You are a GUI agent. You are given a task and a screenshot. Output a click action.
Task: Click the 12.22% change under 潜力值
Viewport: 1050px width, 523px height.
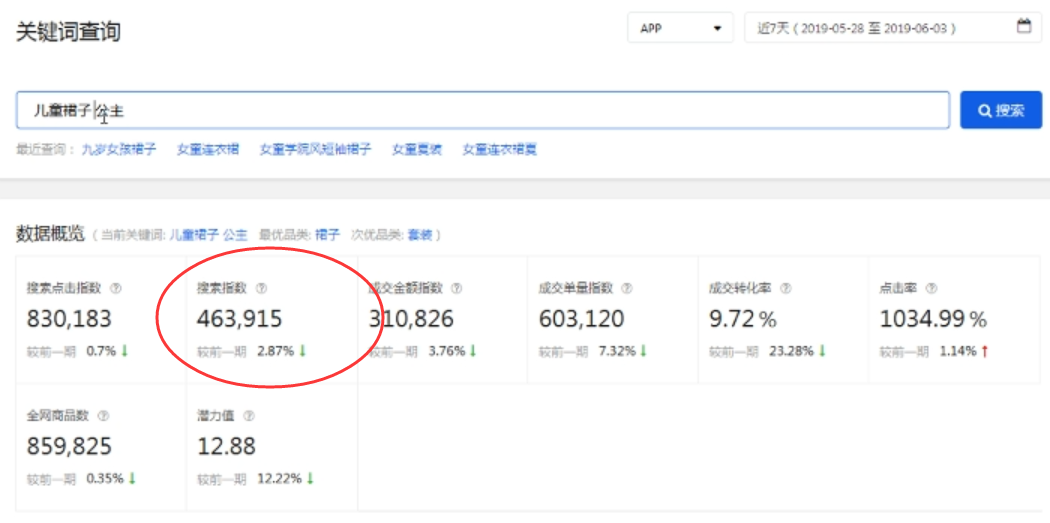(279, 478)
